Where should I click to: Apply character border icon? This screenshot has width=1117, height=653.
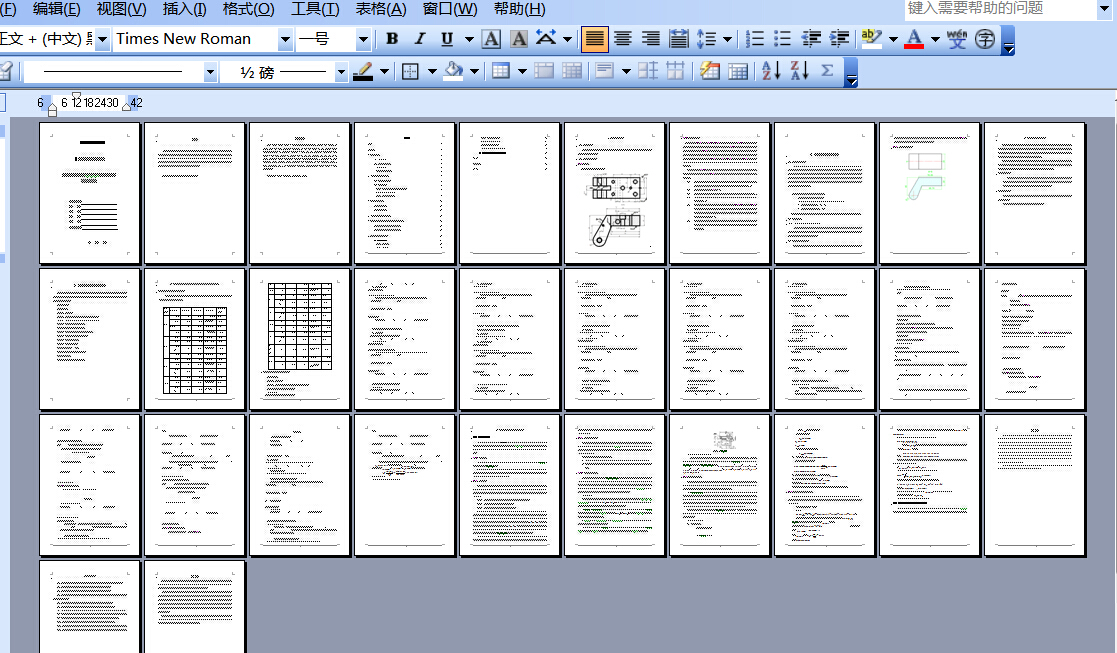pyautogui.click(x=492, y=39)
